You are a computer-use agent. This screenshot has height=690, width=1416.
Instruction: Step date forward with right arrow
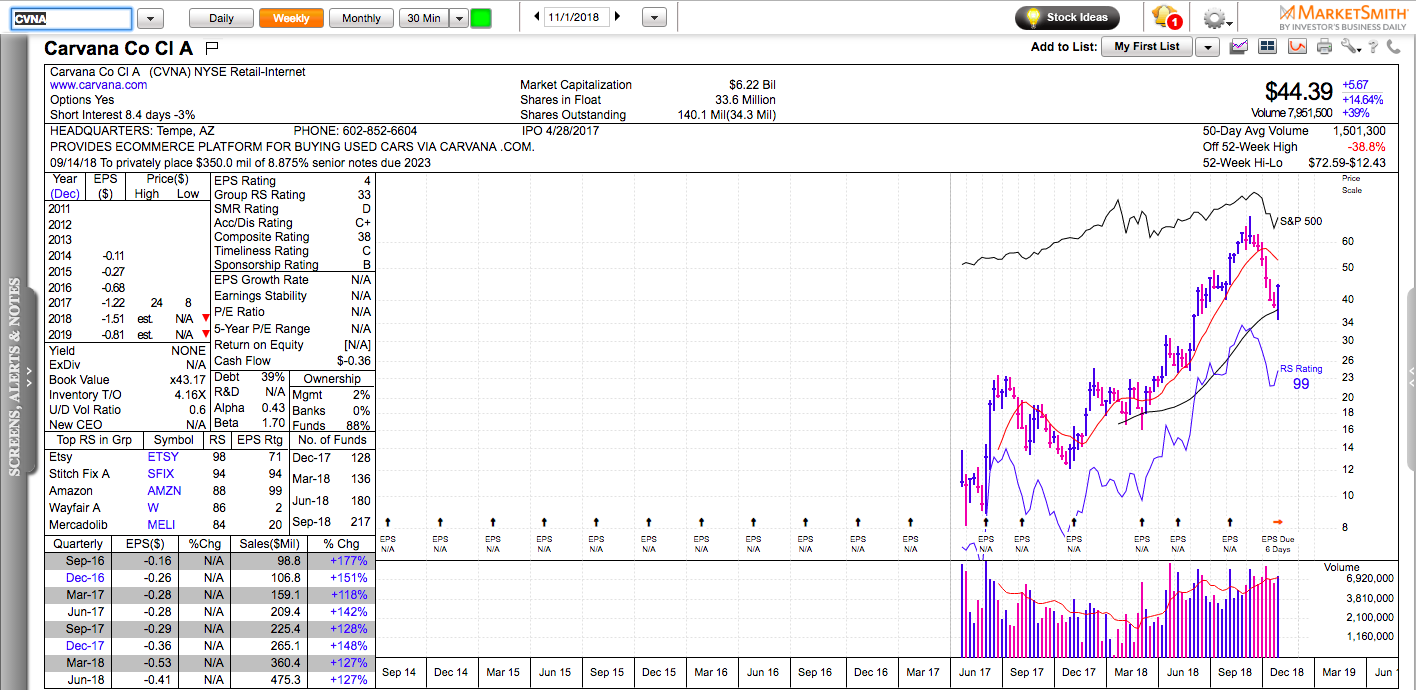coord(618,17)
